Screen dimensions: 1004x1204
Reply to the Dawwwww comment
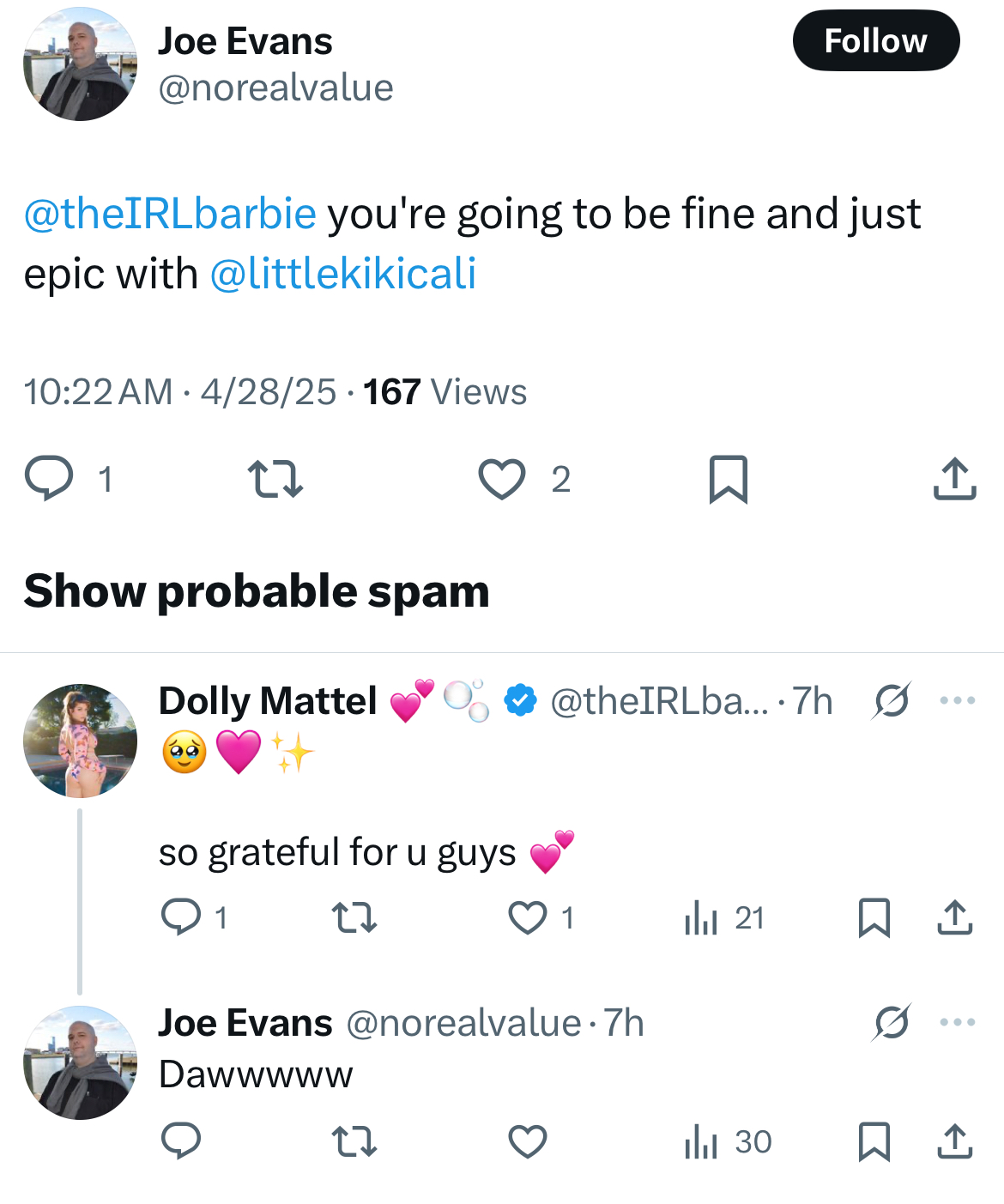click(181, 1141)
